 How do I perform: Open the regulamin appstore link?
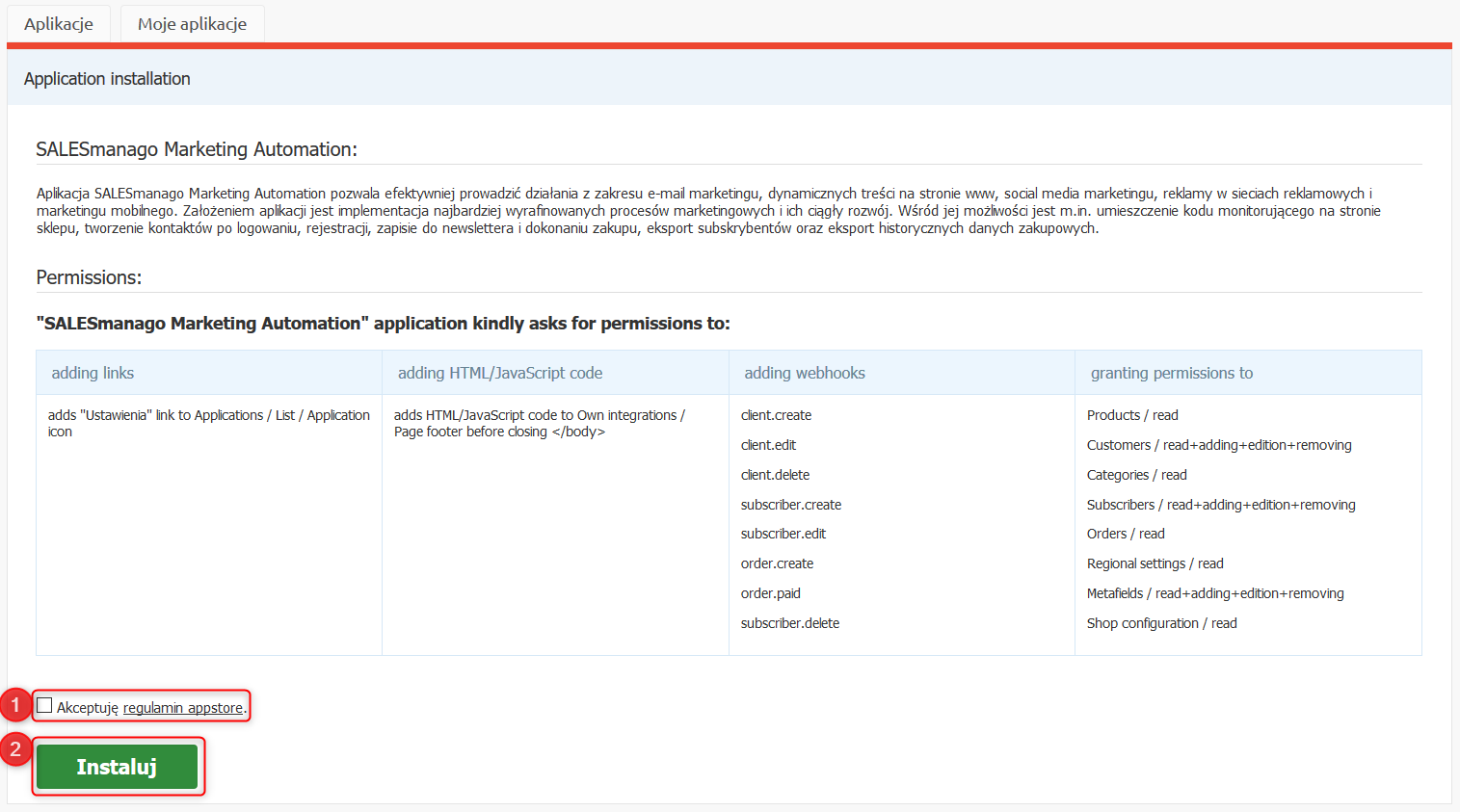pyautogui.click(x=183, y=708)
